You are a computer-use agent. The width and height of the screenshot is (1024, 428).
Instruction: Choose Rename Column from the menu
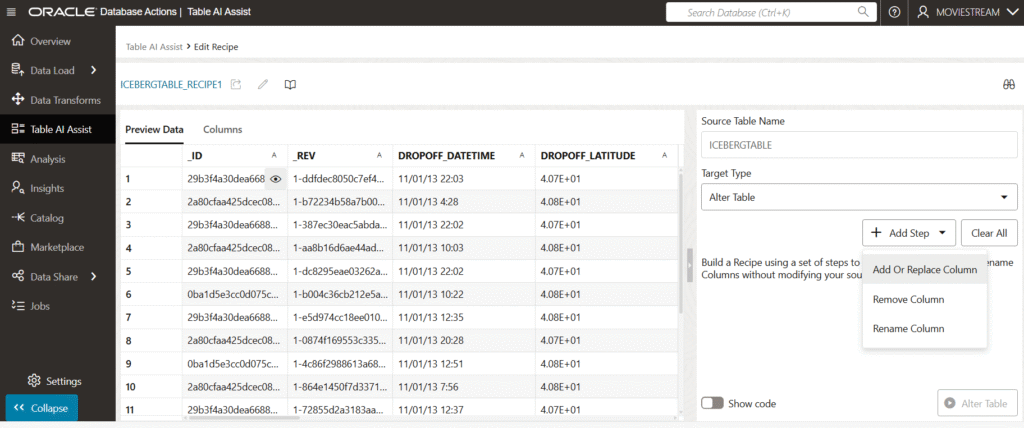[x=908, y=329]
